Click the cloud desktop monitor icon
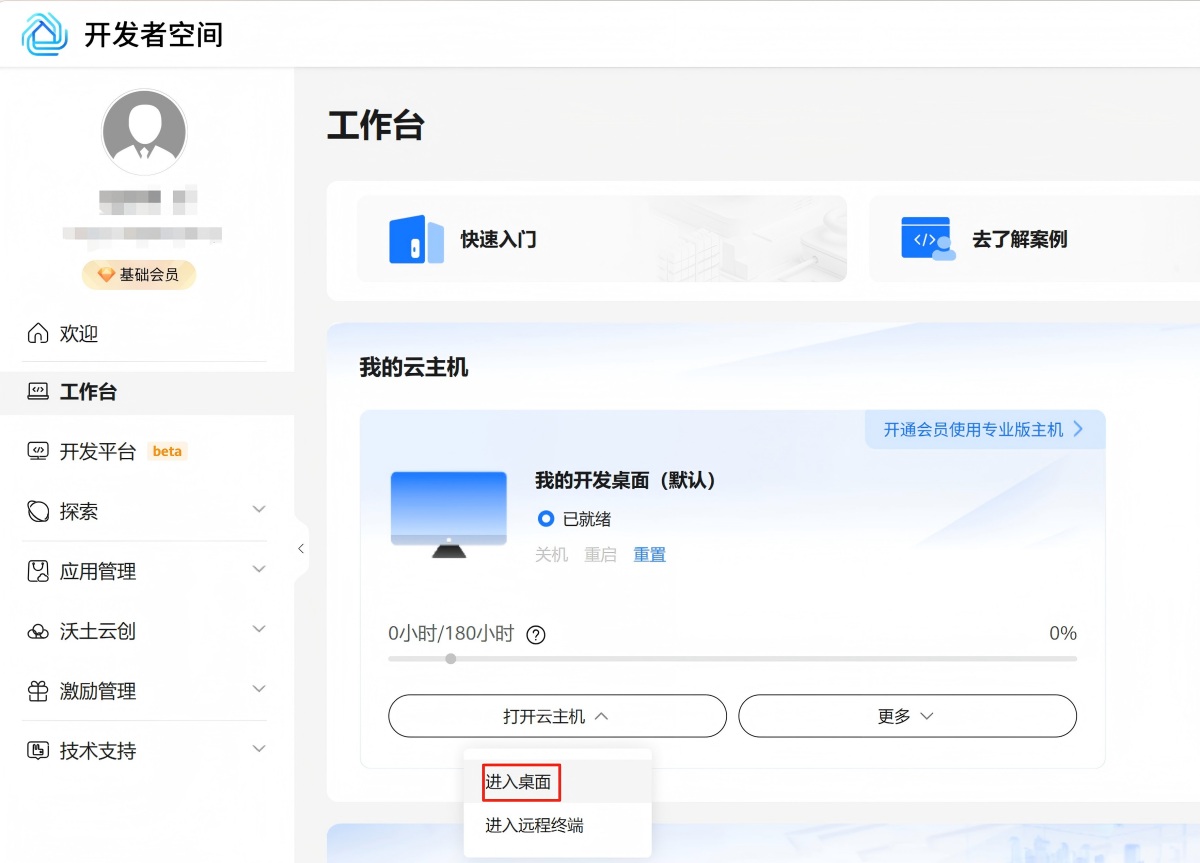1200x863 pixels. (448, 513)
